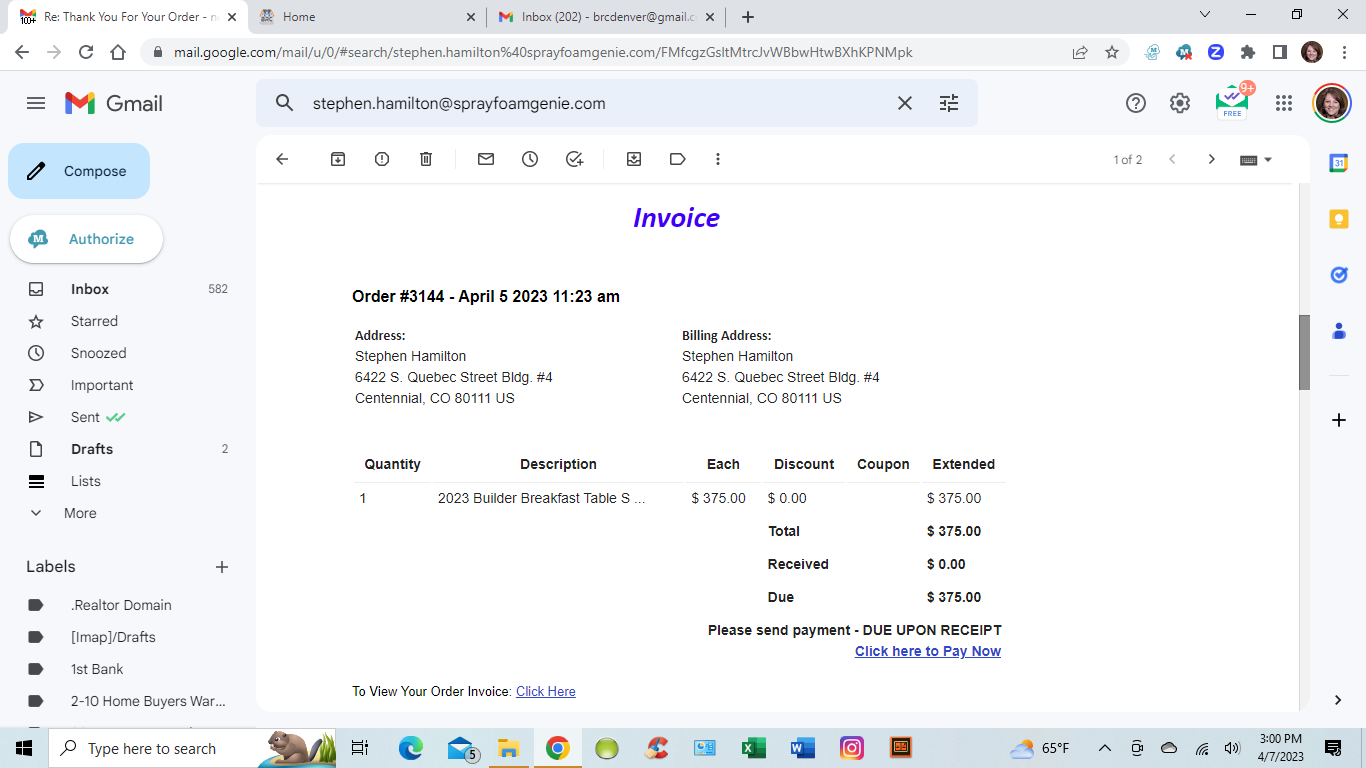
Task: Click the search mail input field
Action: 590,103
